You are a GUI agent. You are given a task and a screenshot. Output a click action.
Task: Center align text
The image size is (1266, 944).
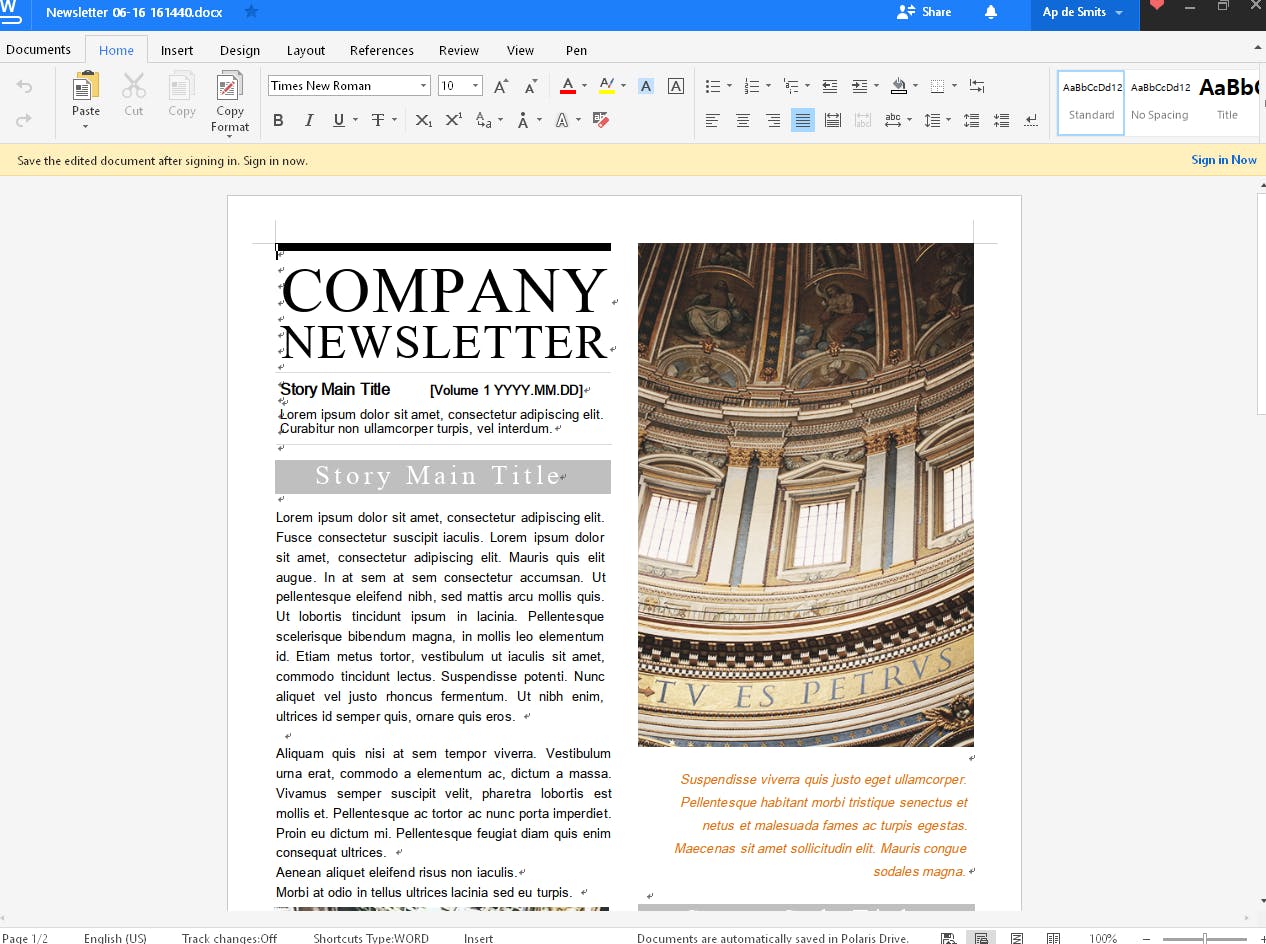(x=743, y=120)
